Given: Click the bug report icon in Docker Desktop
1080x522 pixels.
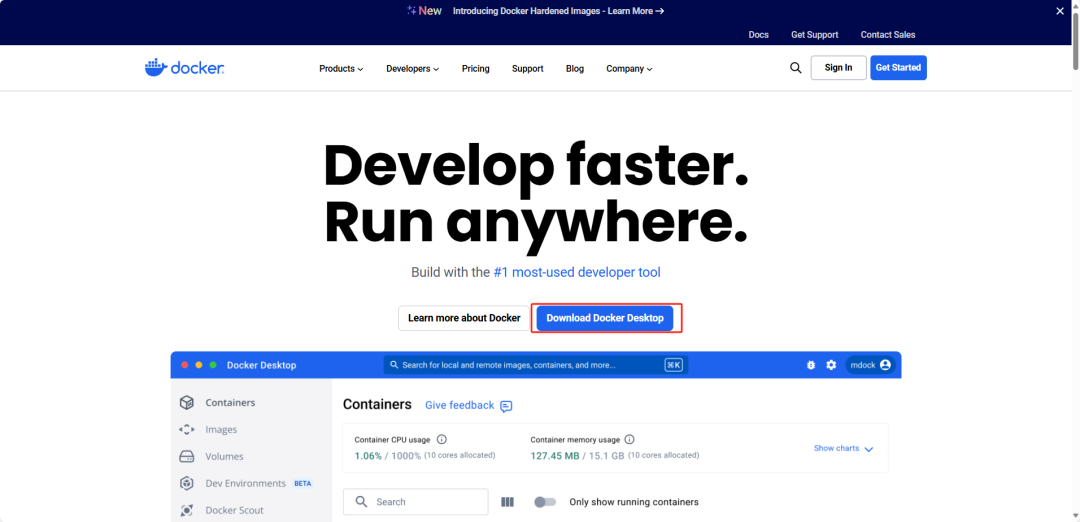Looking at the screenshot, I should tap(811, 365).
